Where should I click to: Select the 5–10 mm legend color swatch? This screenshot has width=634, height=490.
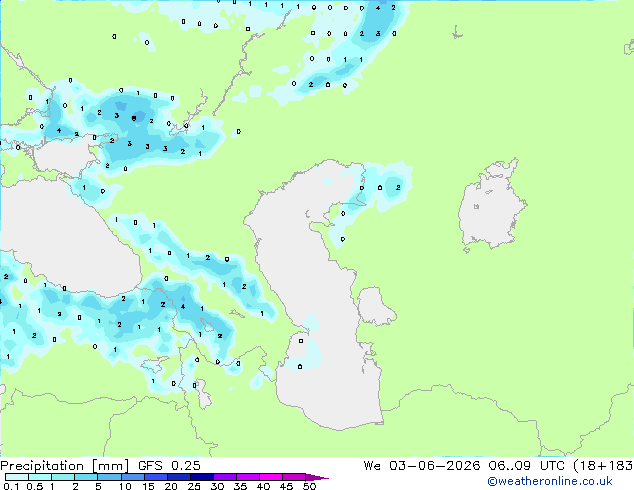(x=109, y=477)
